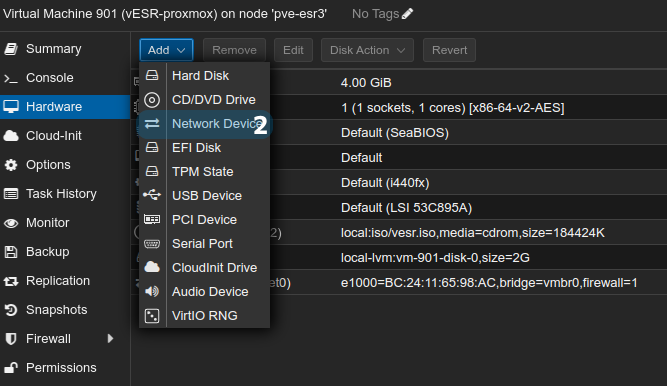The image size is (667, 386).
Task: Click the Audio Device speaker icon
Action: tap(152, 292)
